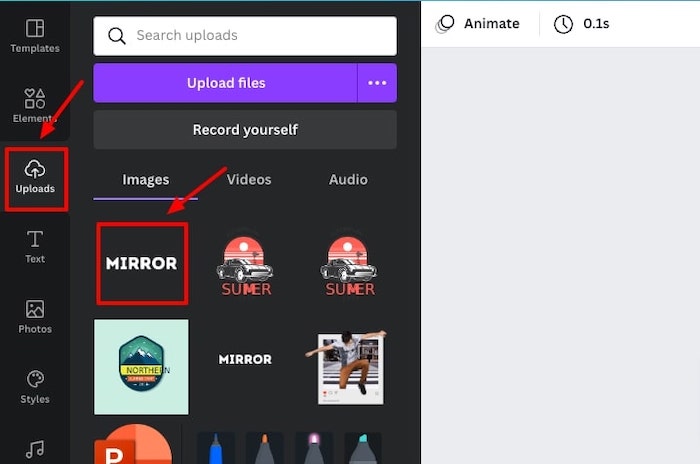Open the Templates sidebar panel
700x464 pixels.
click(x=35, y=36)
